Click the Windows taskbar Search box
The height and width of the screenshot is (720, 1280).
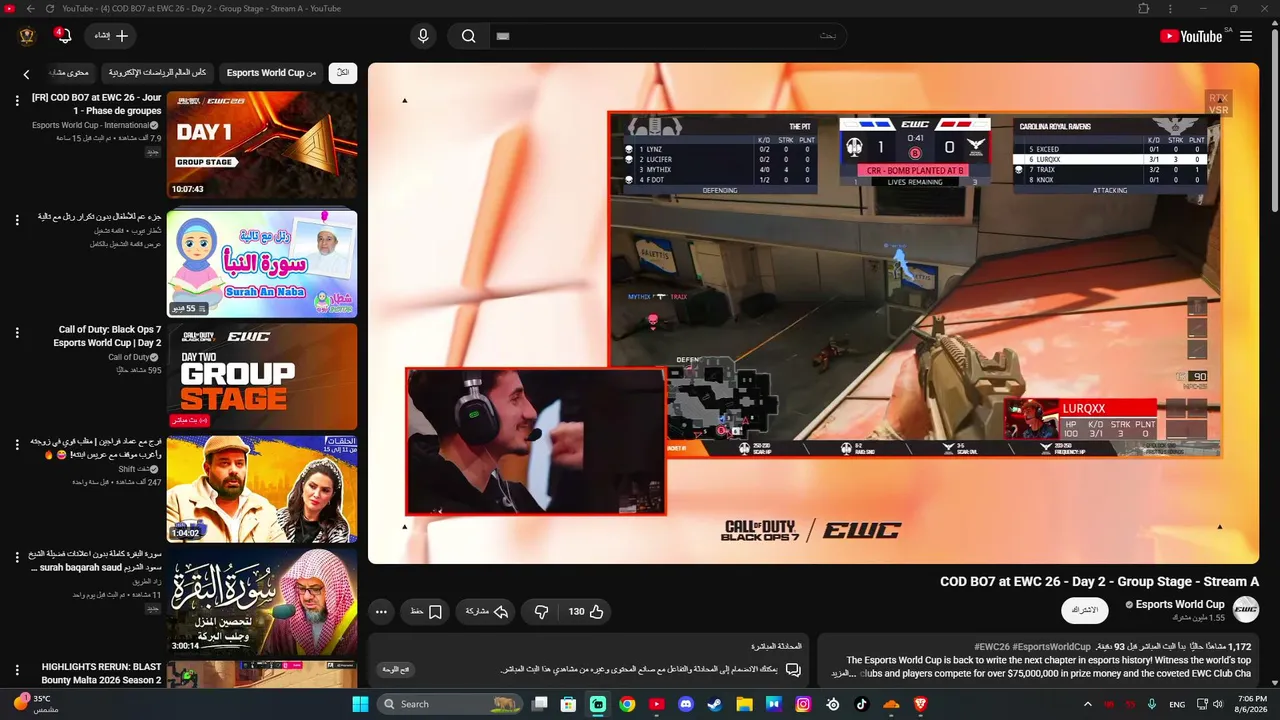452,704
